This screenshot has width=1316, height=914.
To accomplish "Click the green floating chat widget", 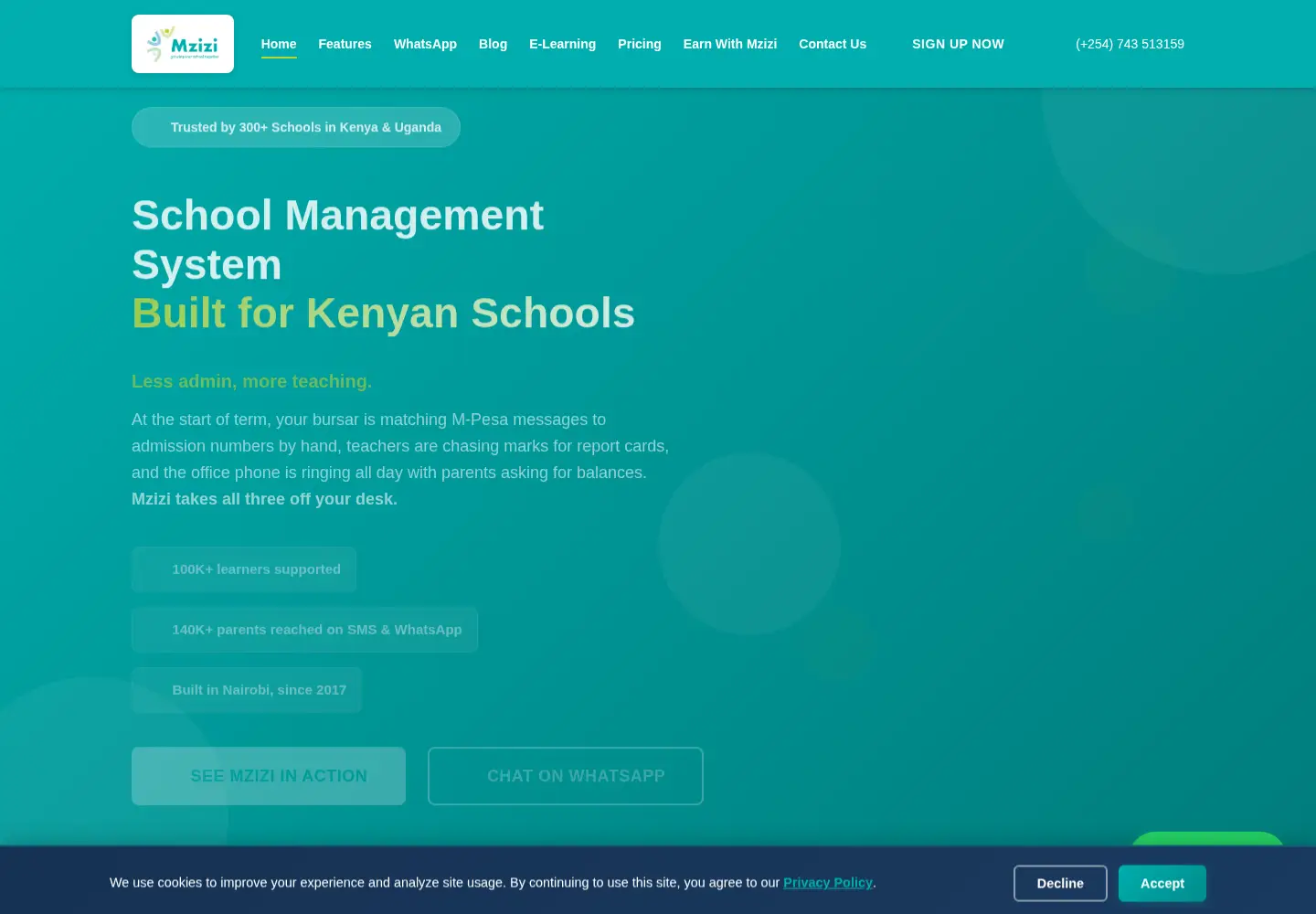I will [1208, 839].
